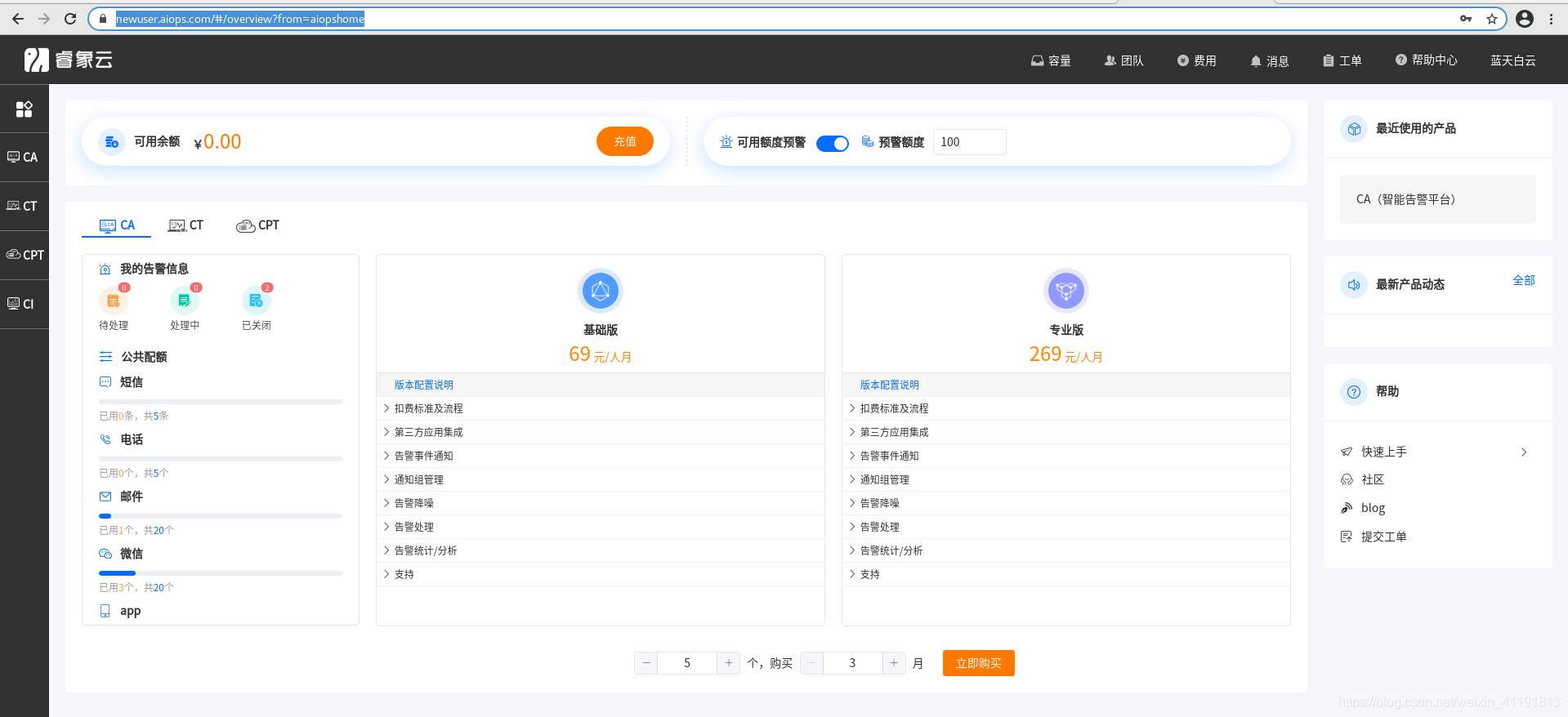This screenshot has width=1568, height=717.
Task: Click the 短信 quota usage bar
Action: (x=221, y=402)
